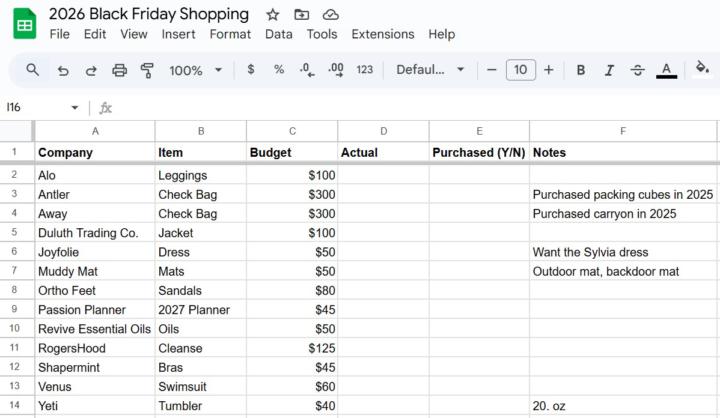Click the Select all corner box
This screenshot has width=720, height=418.
[17, 131]
